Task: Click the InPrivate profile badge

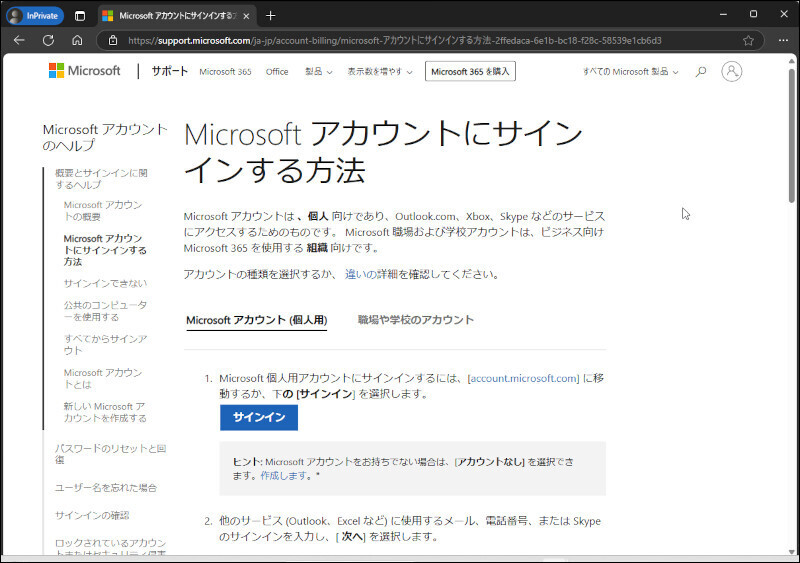Action: pos(35,16)
